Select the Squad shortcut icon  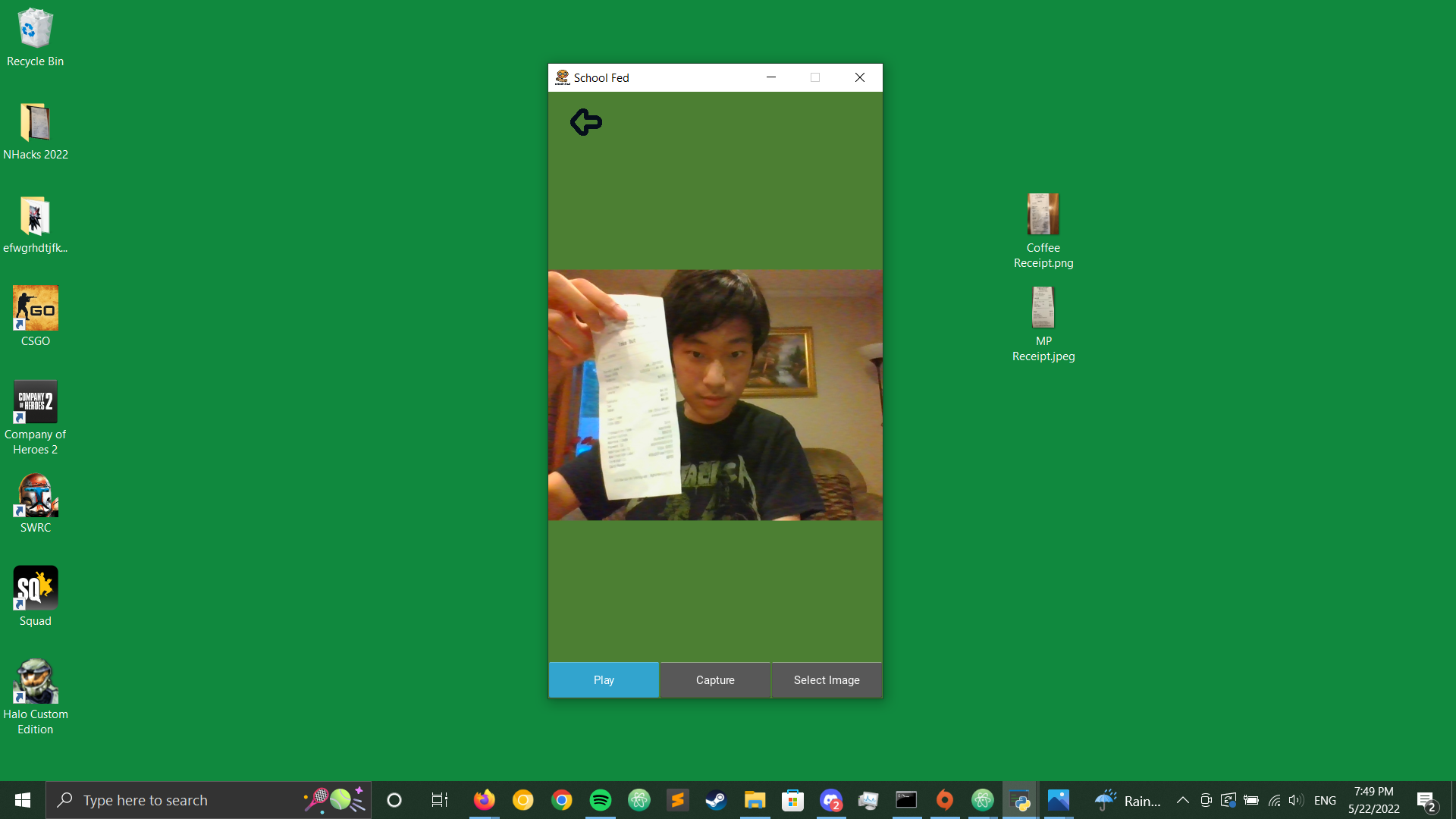point(35,588)
